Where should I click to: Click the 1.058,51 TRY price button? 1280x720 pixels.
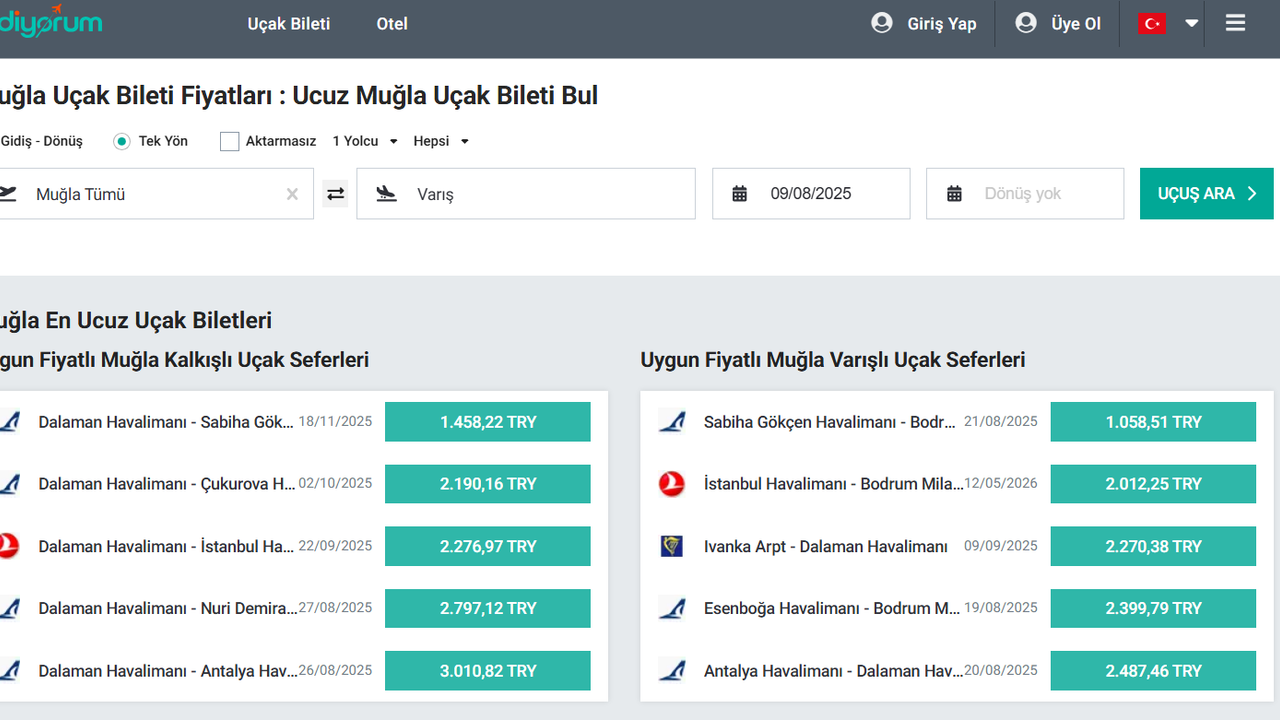point(1153,422)
